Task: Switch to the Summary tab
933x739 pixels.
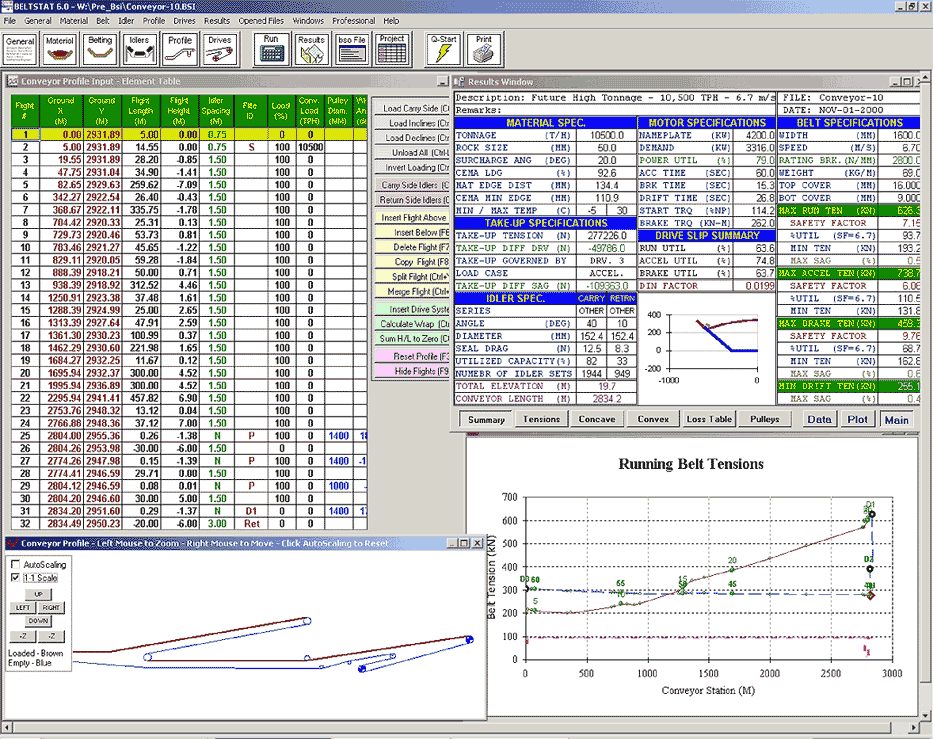Action: click(x=486, y=419)
